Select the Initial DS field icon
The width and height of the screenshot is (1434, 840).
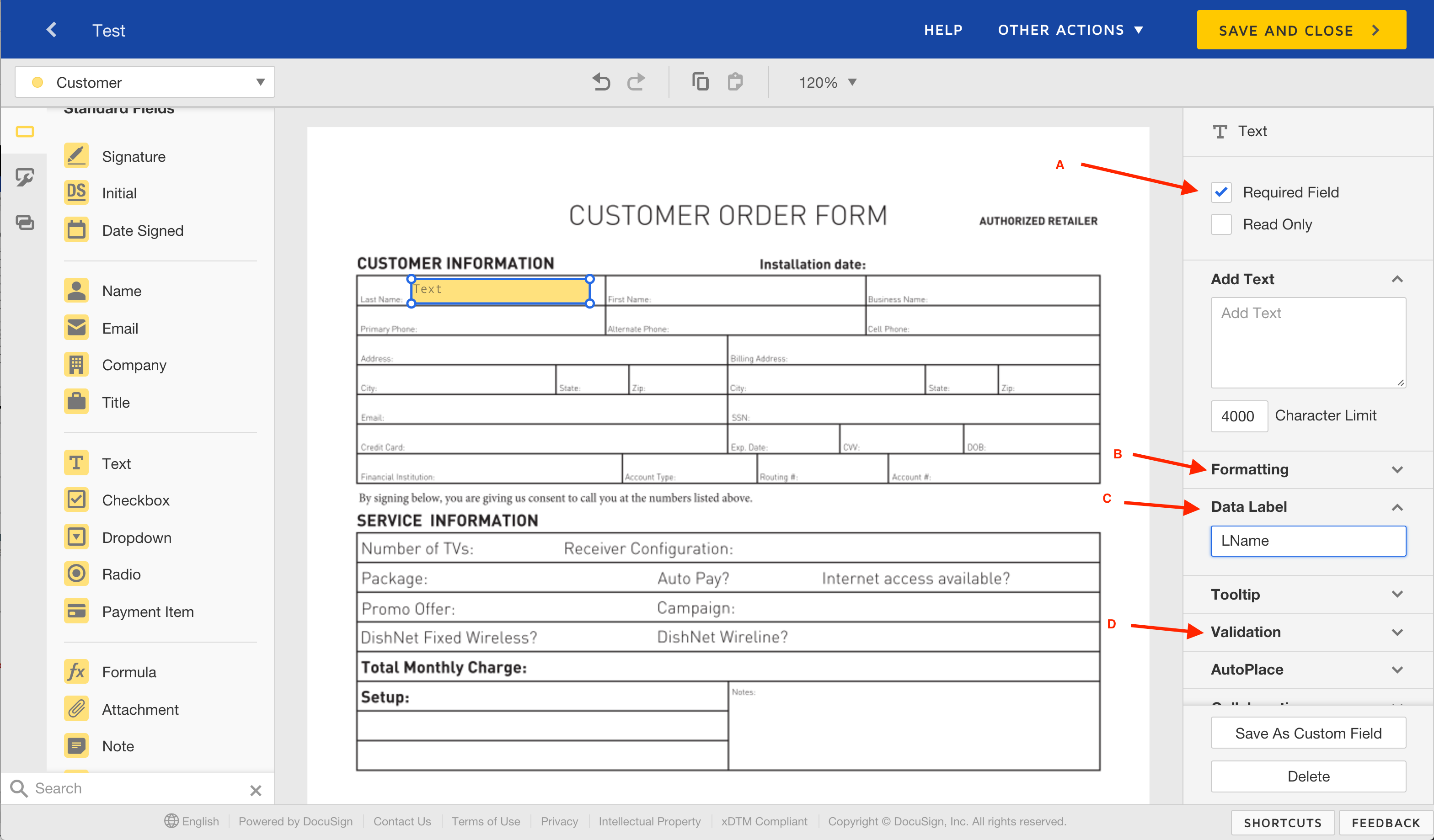pyautogui.click(x=76, y=193)
